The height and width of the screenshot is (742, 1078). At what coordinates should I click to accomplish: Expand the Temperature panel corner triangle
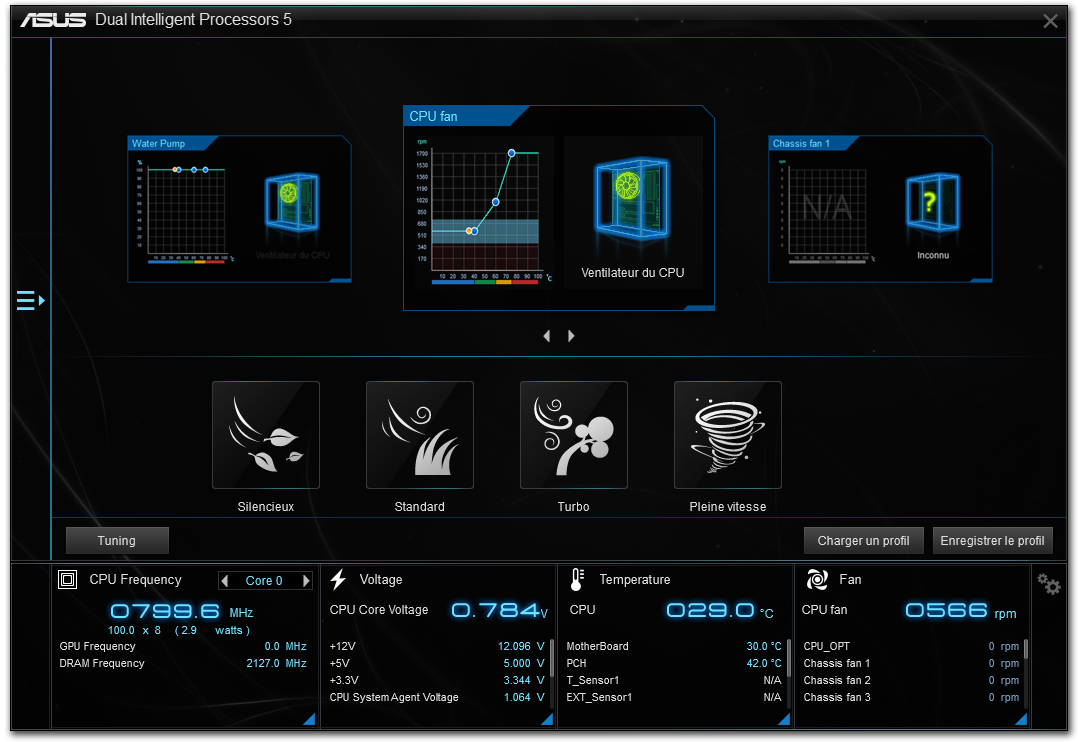tap(784, 719)
